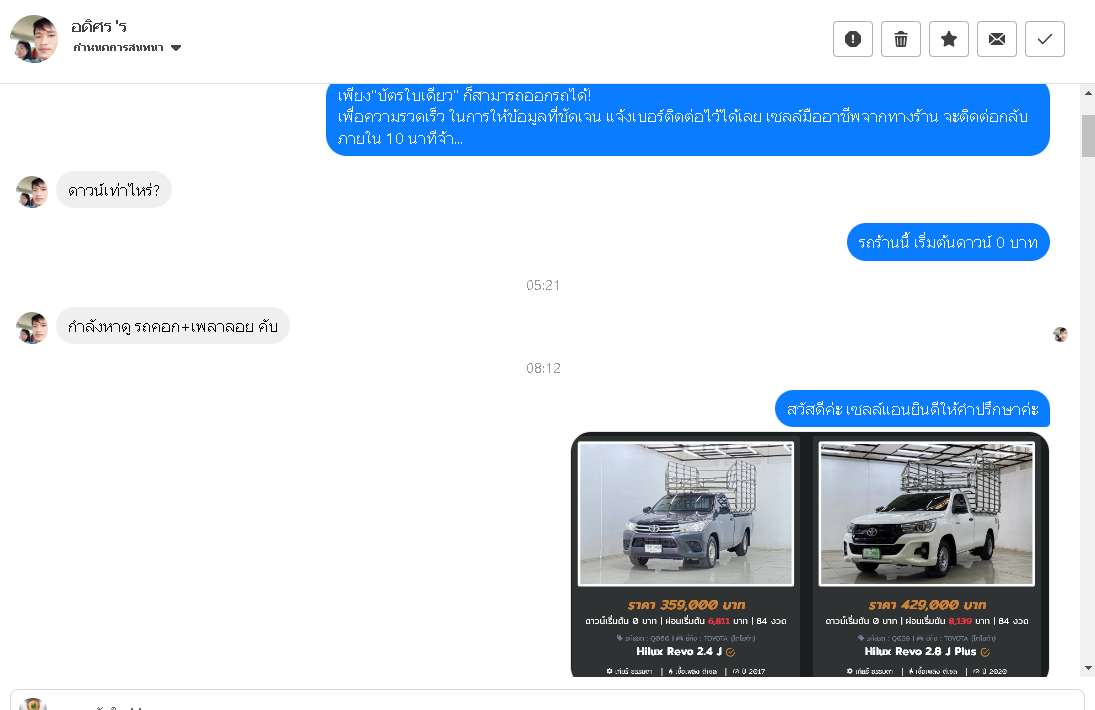The image size is (1095, 710).
Task: Delete conversation using trash icon
Action: tap(901, 39)
